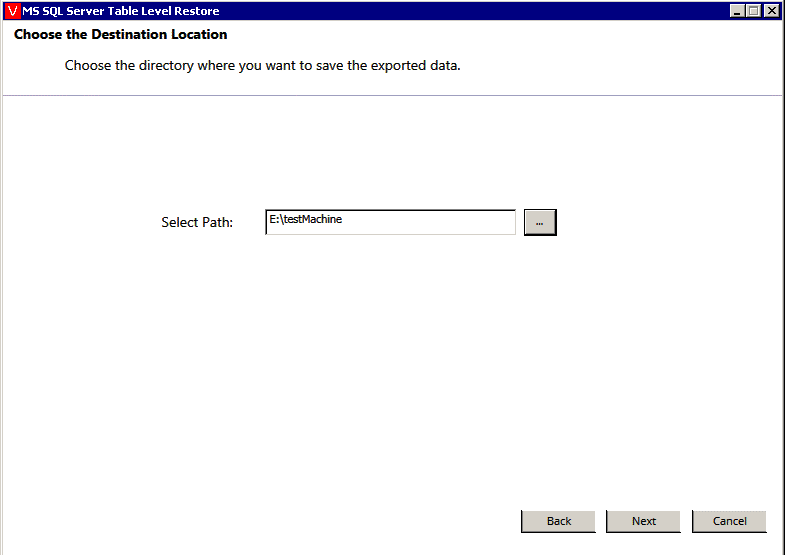This screenshot has height=555, width=785.
Task: Minimize the Table Level Restore window
Action: pyautogui.click(x=736, y=11)
